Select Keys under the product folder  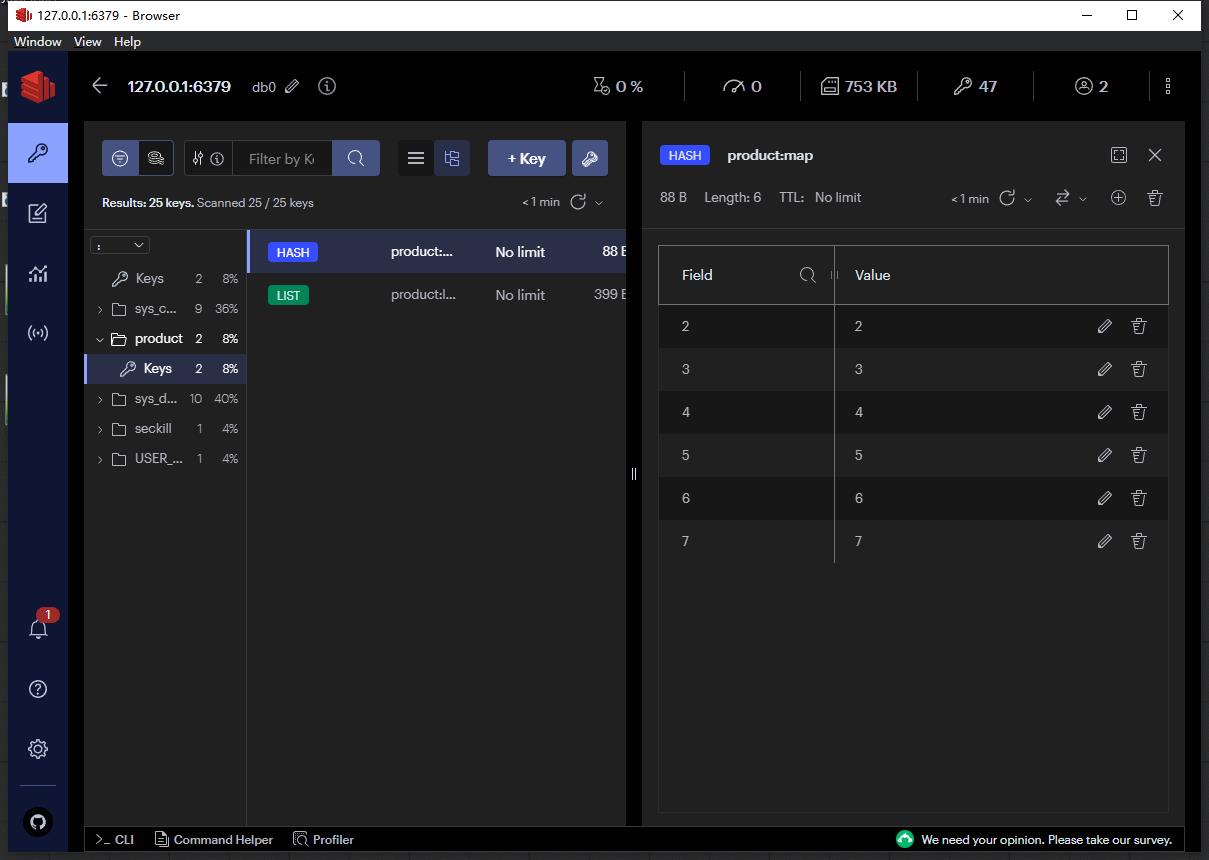tap(166, 369)
